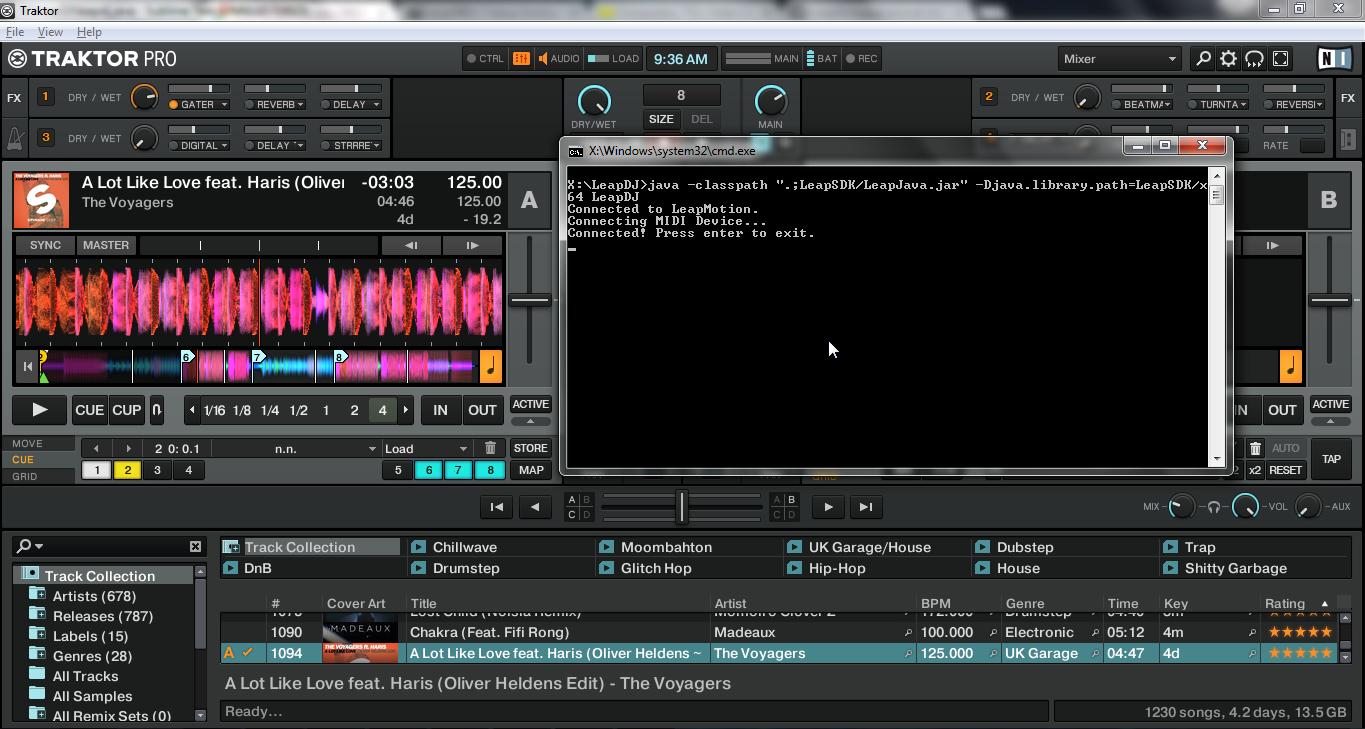Toggle fullscreen view icon in header
This screenshot has width=1365, height=729.
point(1280,59)
